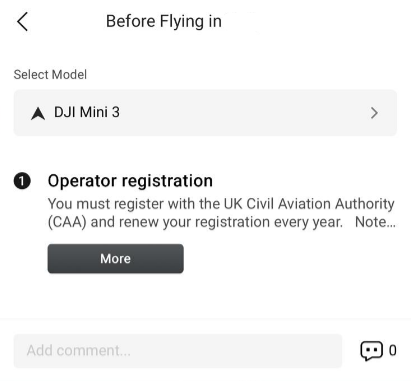
Task: Select the DJI Mini 3 model name text
Action: (x=87, y=112)
